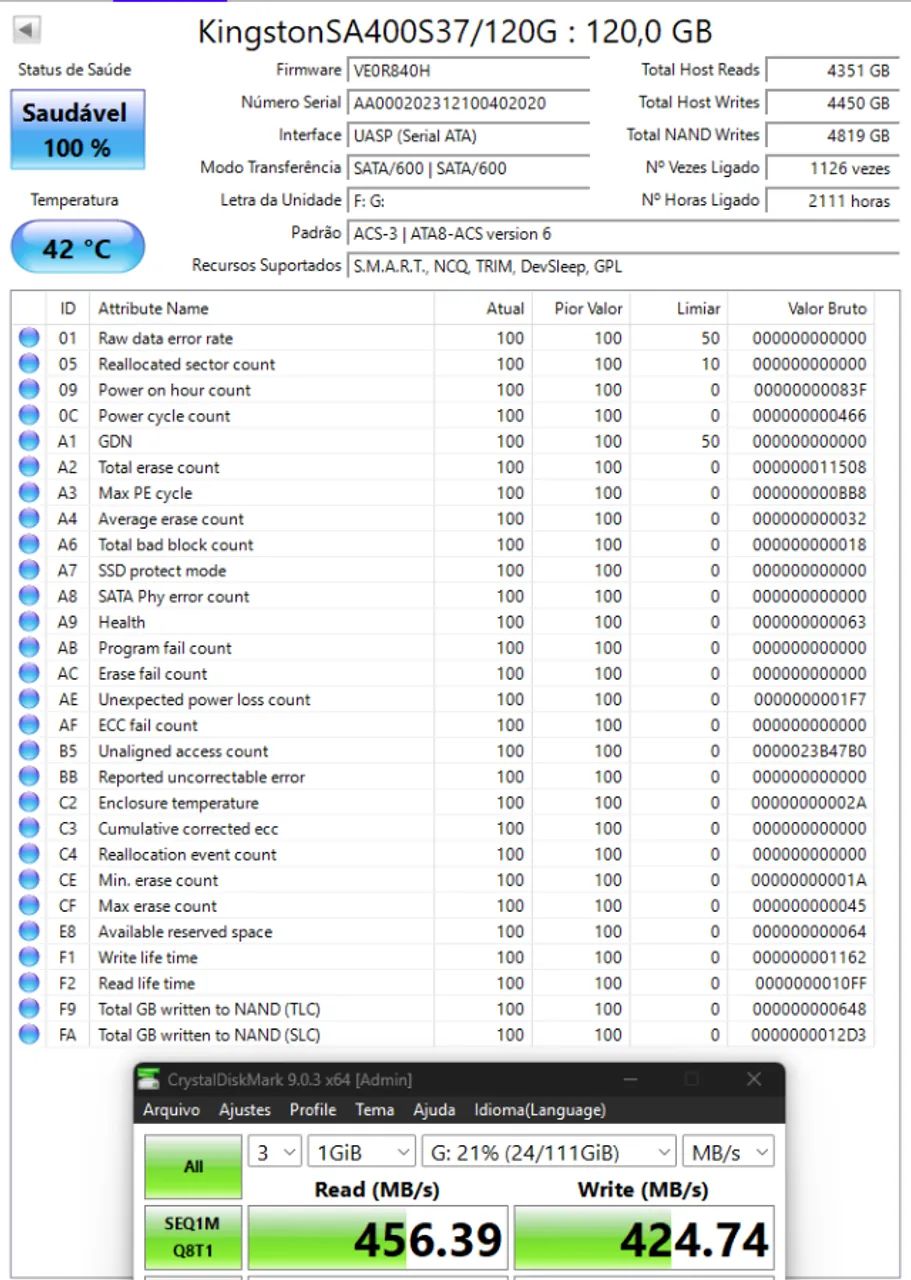Image resolution: width=911 pixels, height=1280 pixels.
Task: Open Arquivo menu in CrystalDiskMark
Action: click(171, 1110)
